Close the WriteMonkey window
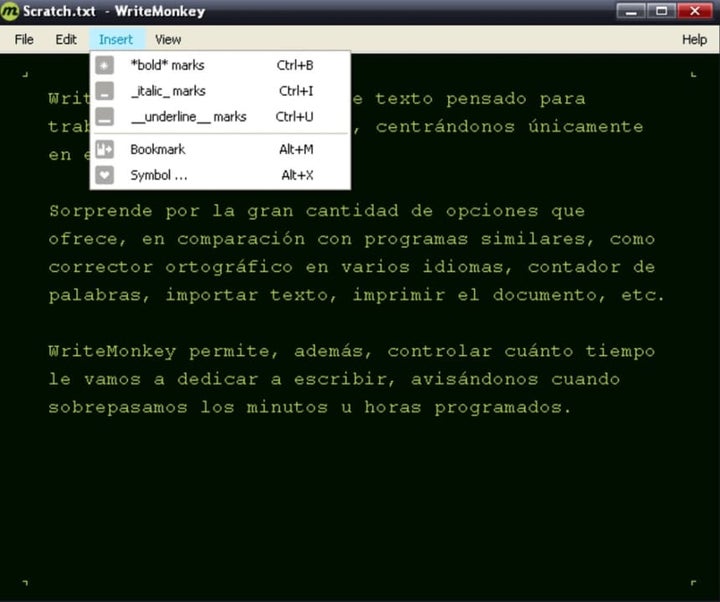 pyautogui.click(x=692, y=11)
